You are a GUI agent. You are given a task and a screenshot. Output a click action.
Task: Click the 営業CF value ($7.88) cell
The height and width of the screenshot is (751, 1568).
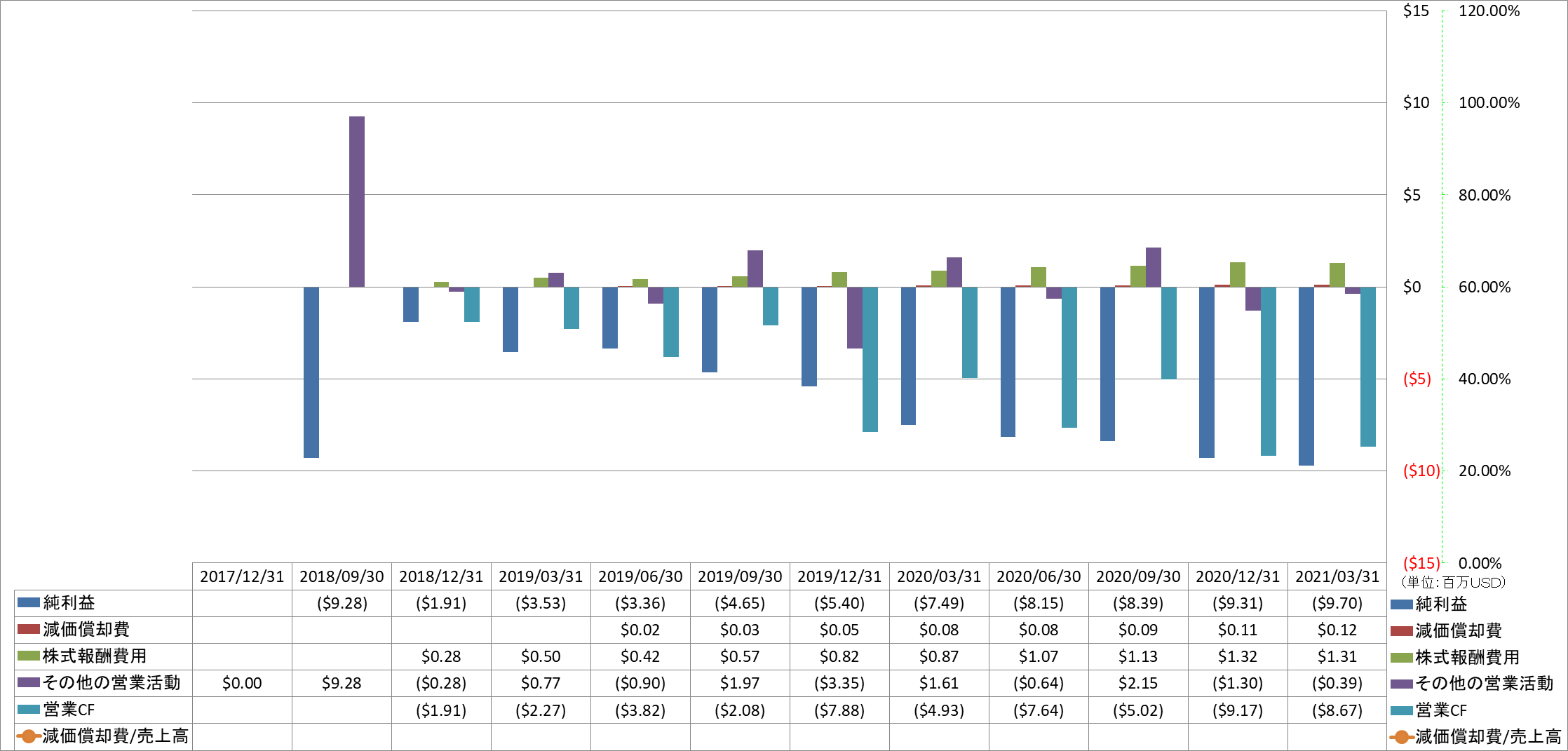pyautogui.click(x=839, y=710)
